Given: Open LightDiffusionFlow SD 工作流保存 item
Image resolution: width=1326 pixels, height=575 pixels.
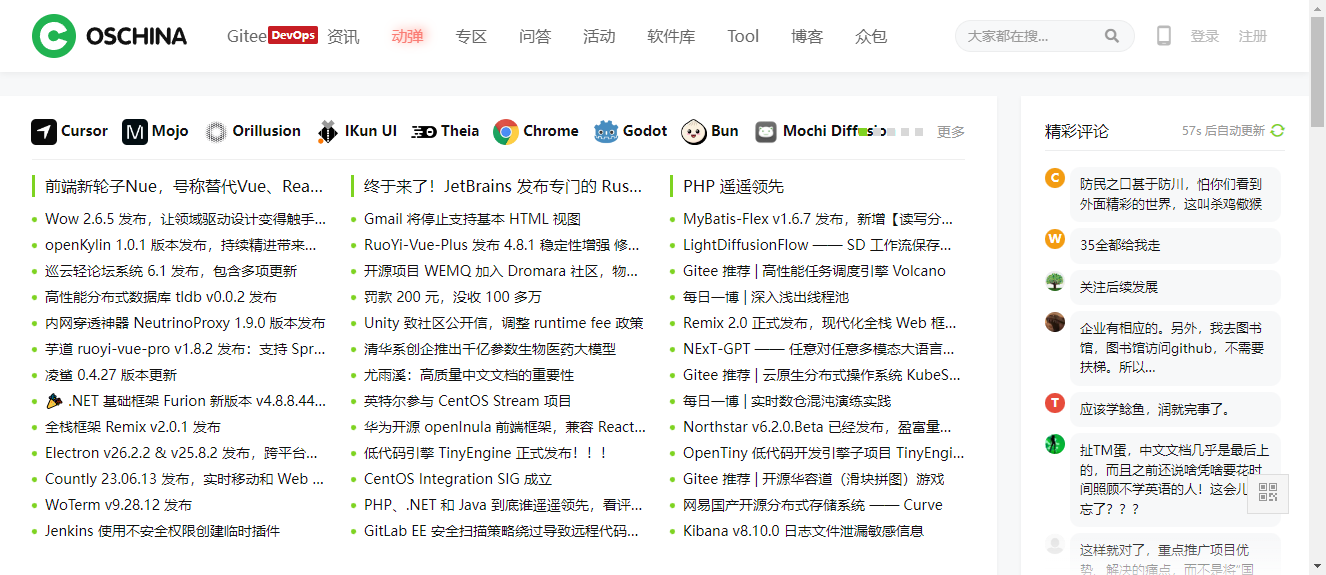Looking at the screenshot, I should pos(818,245).
